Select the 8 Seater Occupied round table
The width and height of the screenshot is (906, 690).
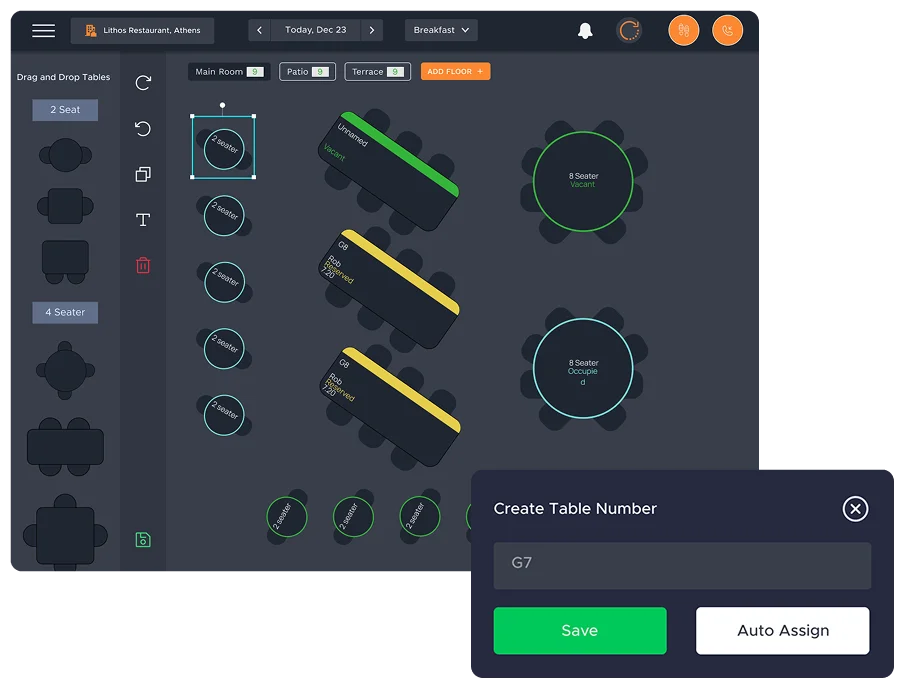(x=583, y=369)
